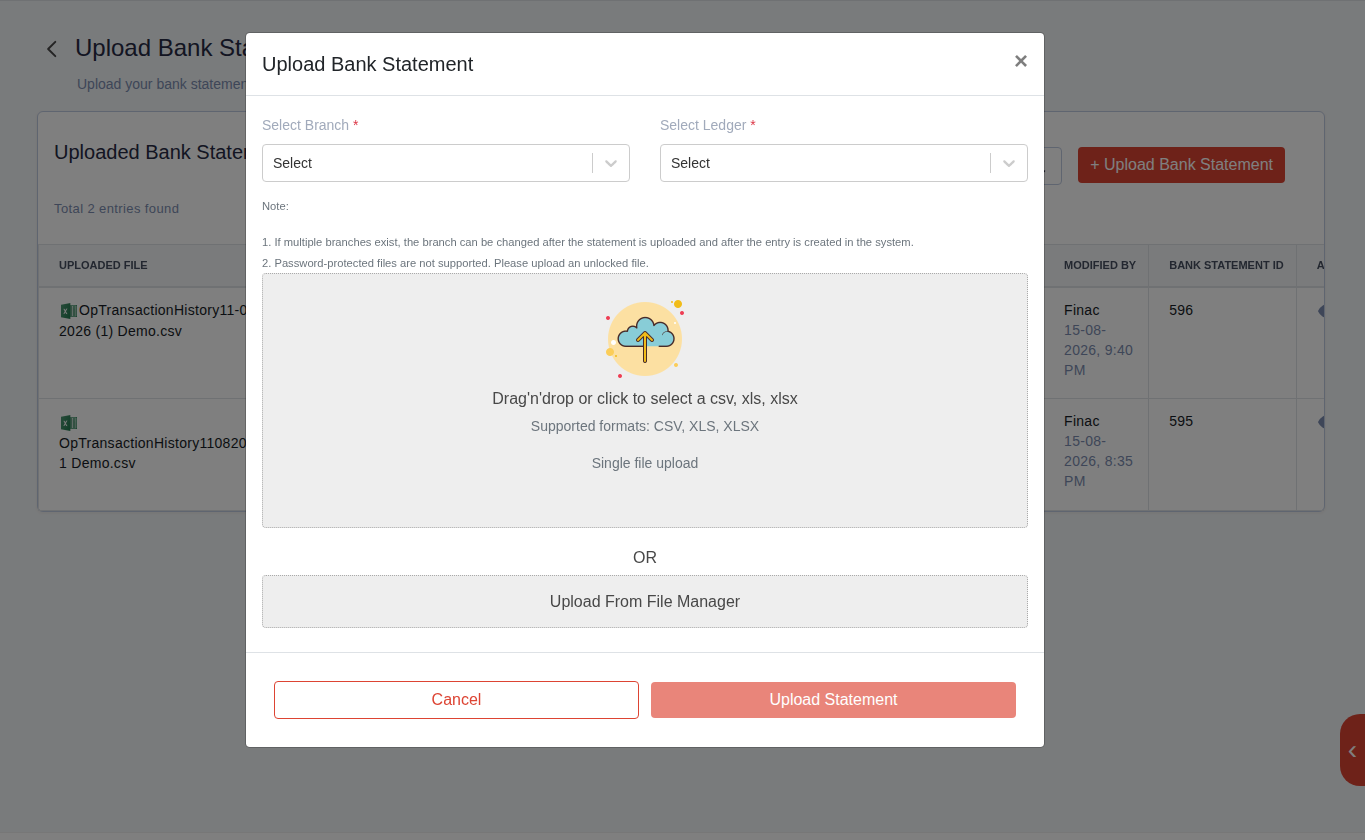Open the Select Branch dropdown
This screenshot has width=1365, height=840.
click(446, 163)
